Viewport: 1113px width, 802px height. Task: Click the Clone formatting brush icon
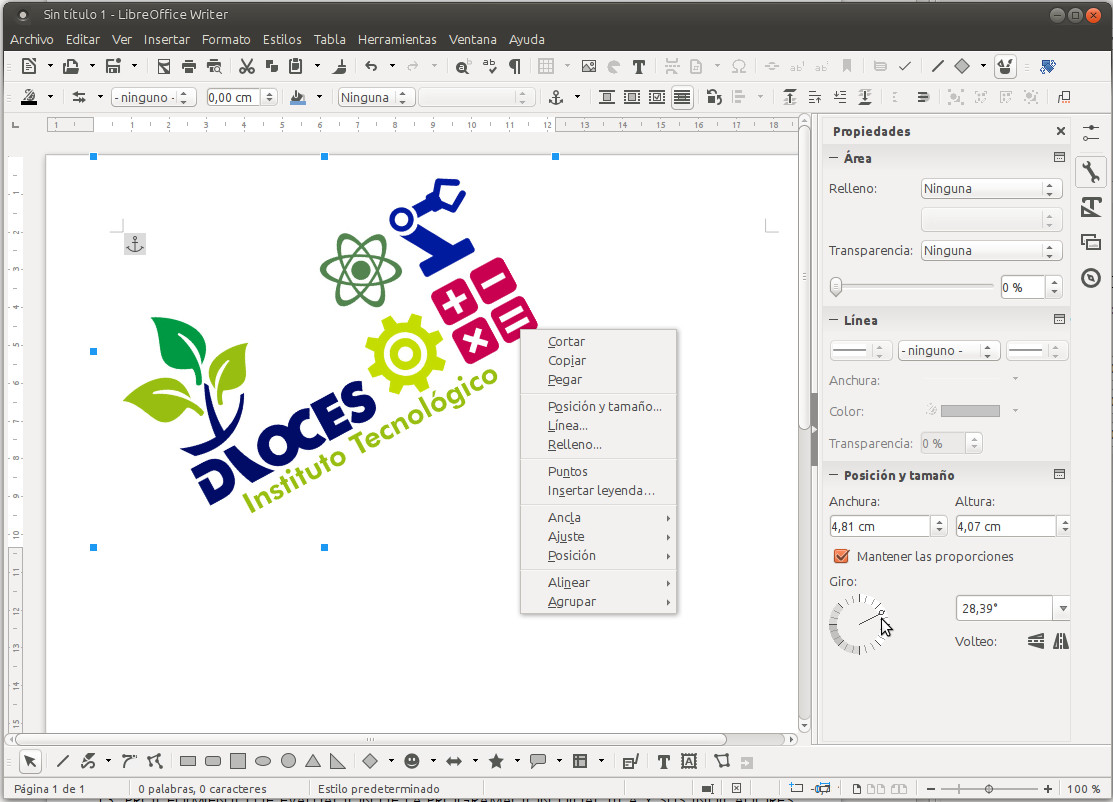coord(340,67)
